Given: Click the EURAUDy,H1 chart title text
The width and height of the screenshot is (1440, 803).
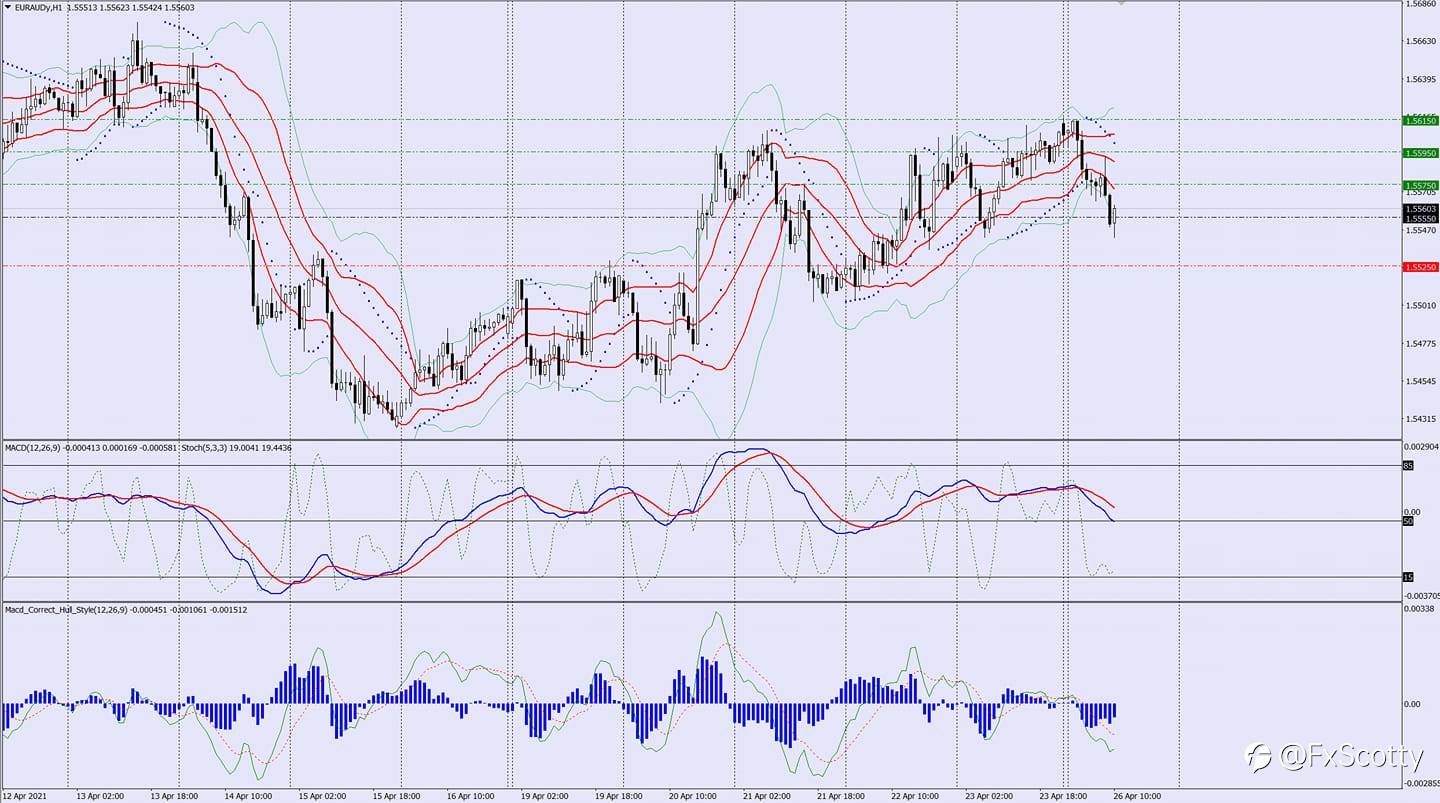Looking at the screenshot, I should [x=39, y=7].
